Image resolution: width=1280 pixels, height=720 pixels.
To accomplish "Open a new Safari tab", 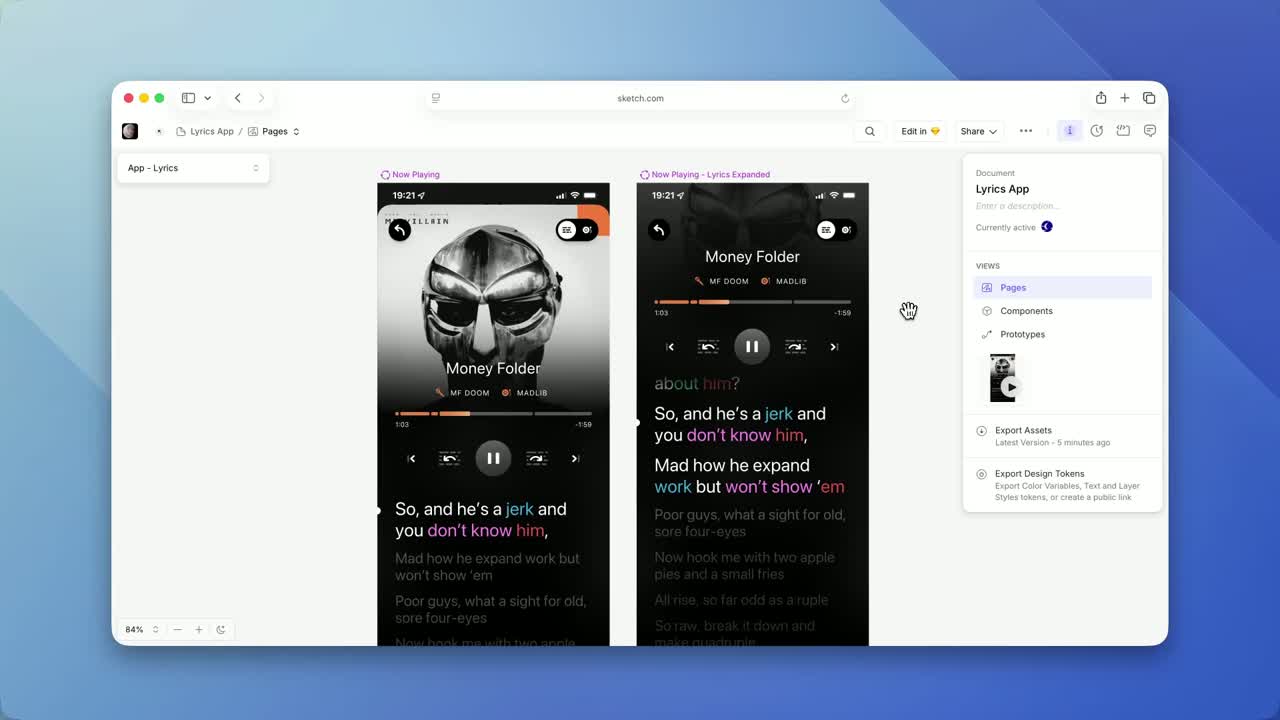I will [1125, 98].
